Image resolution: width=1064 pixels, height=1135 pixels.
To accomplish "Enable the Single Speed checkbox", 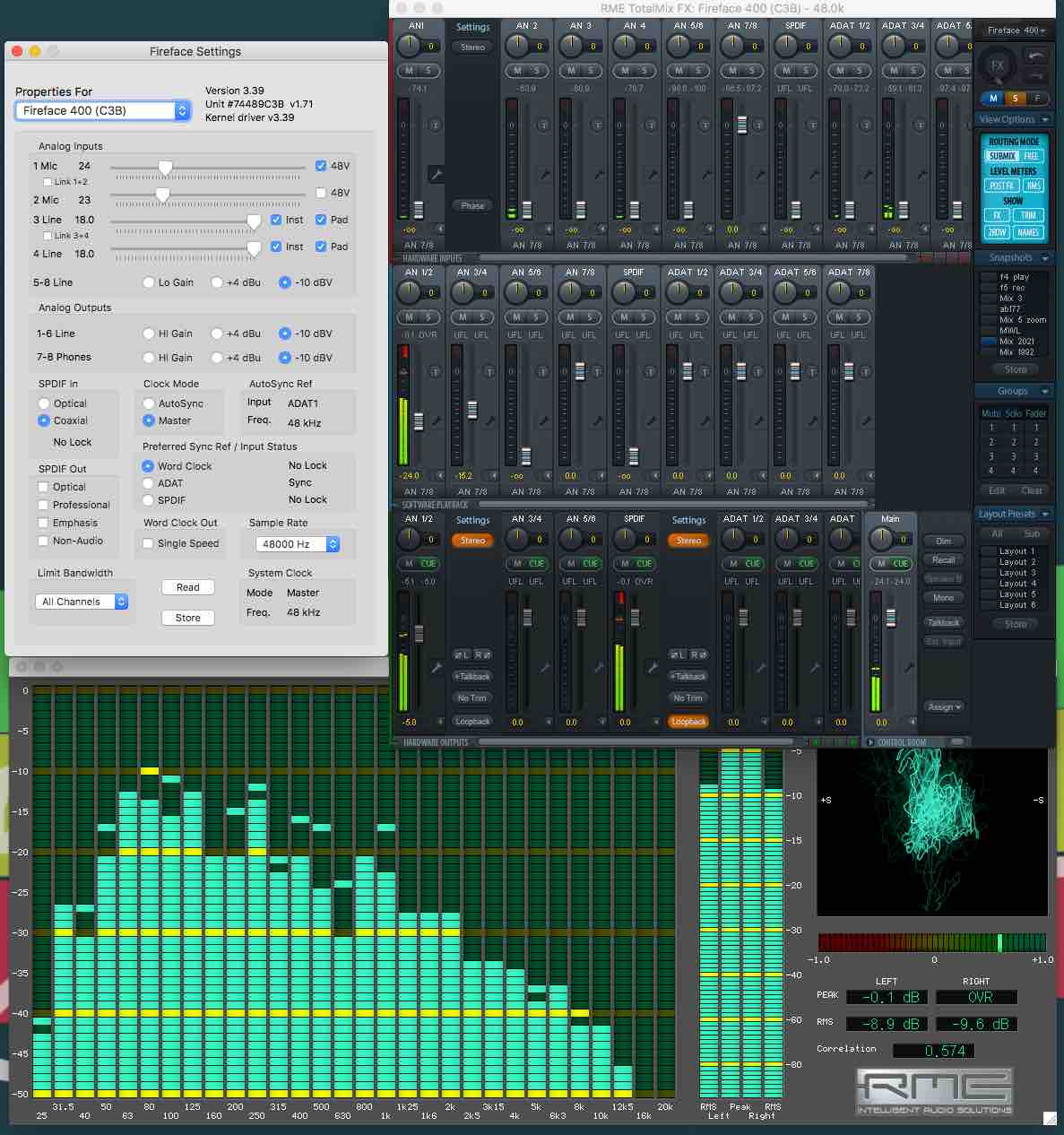I will [149, 543].
